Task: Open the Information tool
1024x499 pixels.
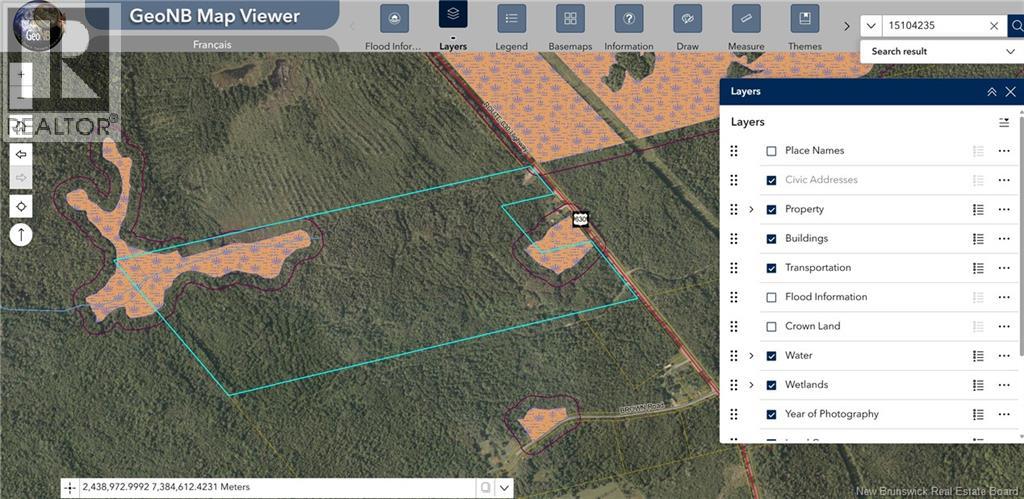Action: tap(629, 18)
